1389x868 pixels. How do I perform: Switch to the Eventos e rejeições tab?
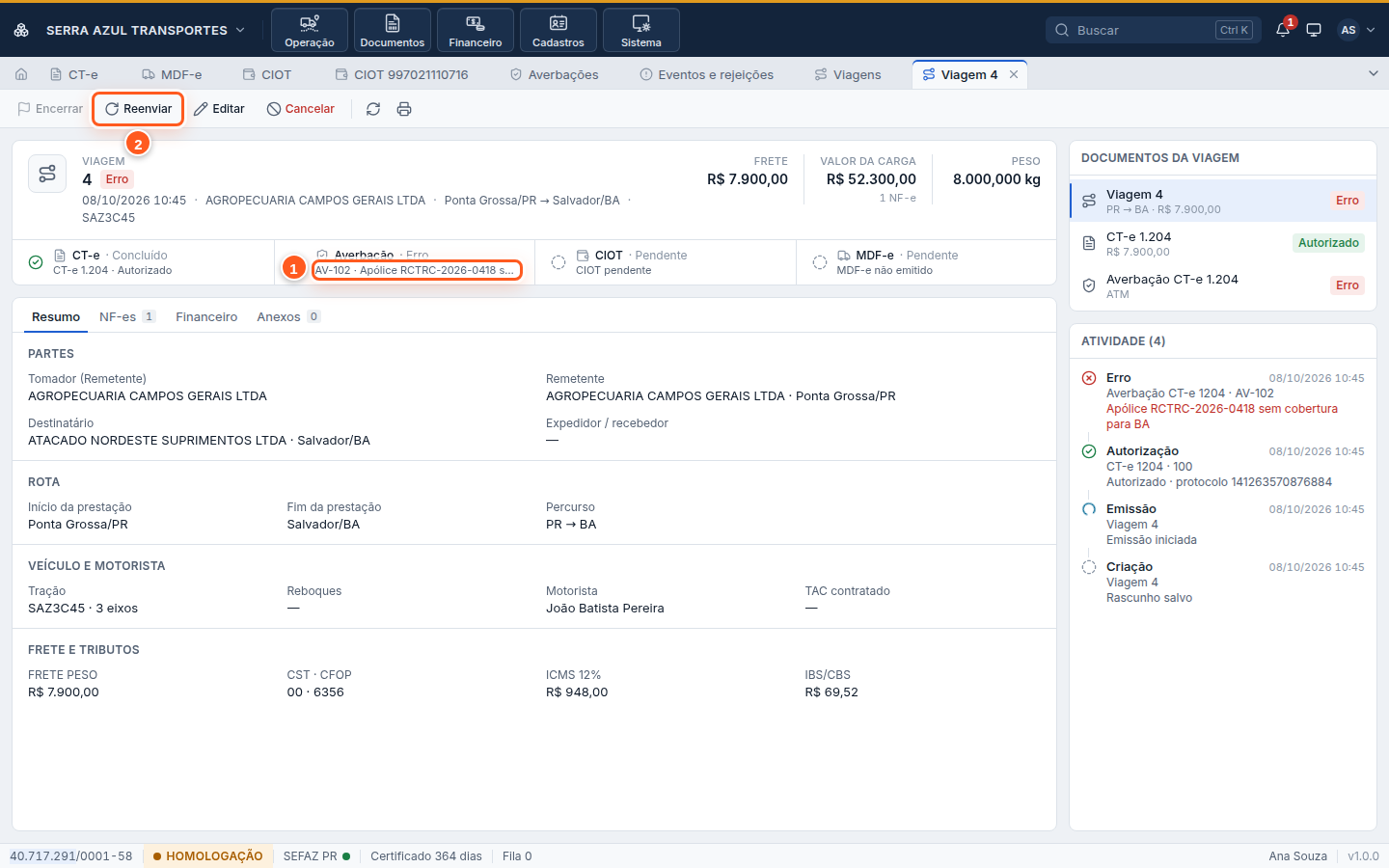click(707, 74)
